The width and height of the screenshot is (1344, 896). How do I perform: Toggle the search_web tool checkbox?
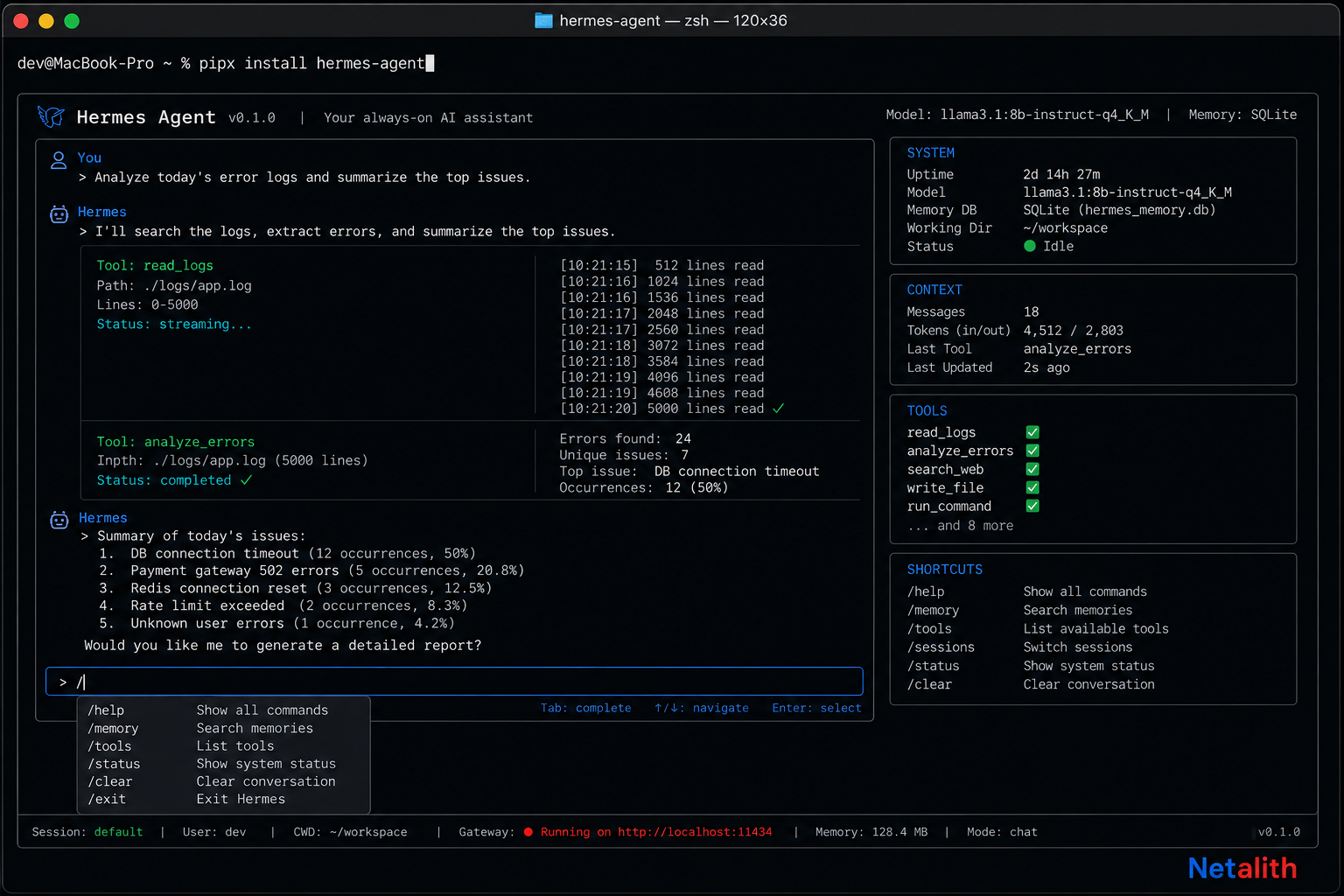[x=1032, y=469]
